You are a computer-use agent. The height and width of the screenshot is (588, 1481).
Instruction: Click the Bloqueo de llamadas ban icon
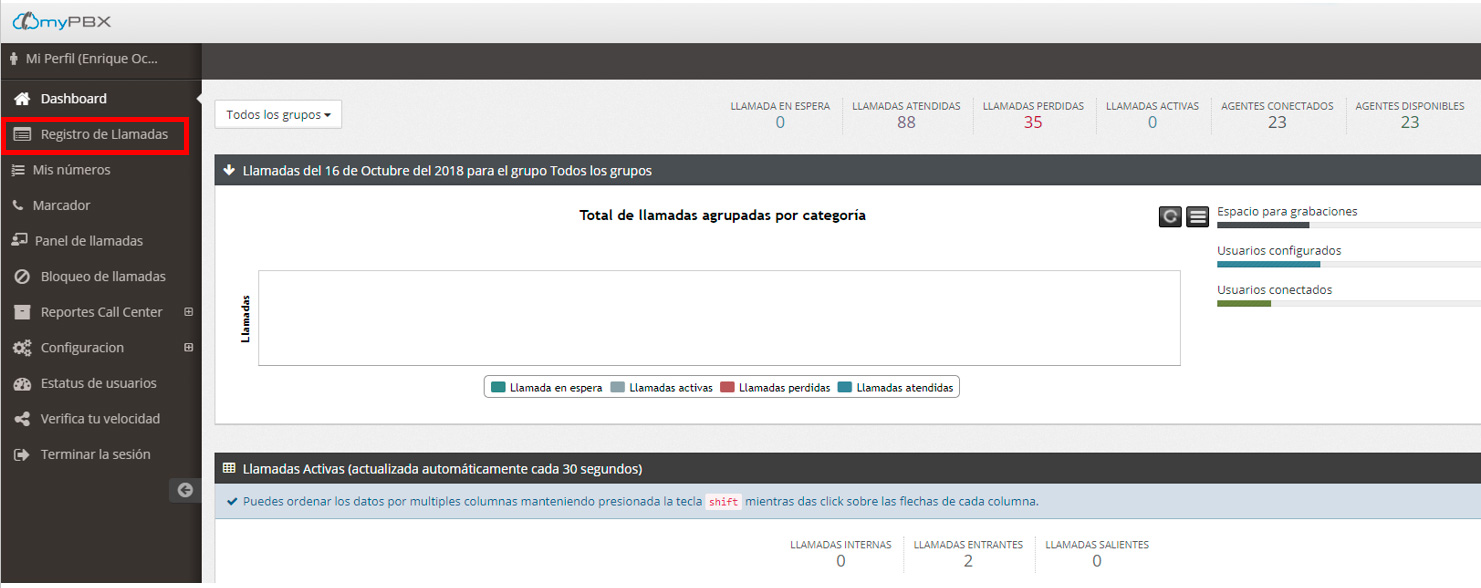pos(22,277)
